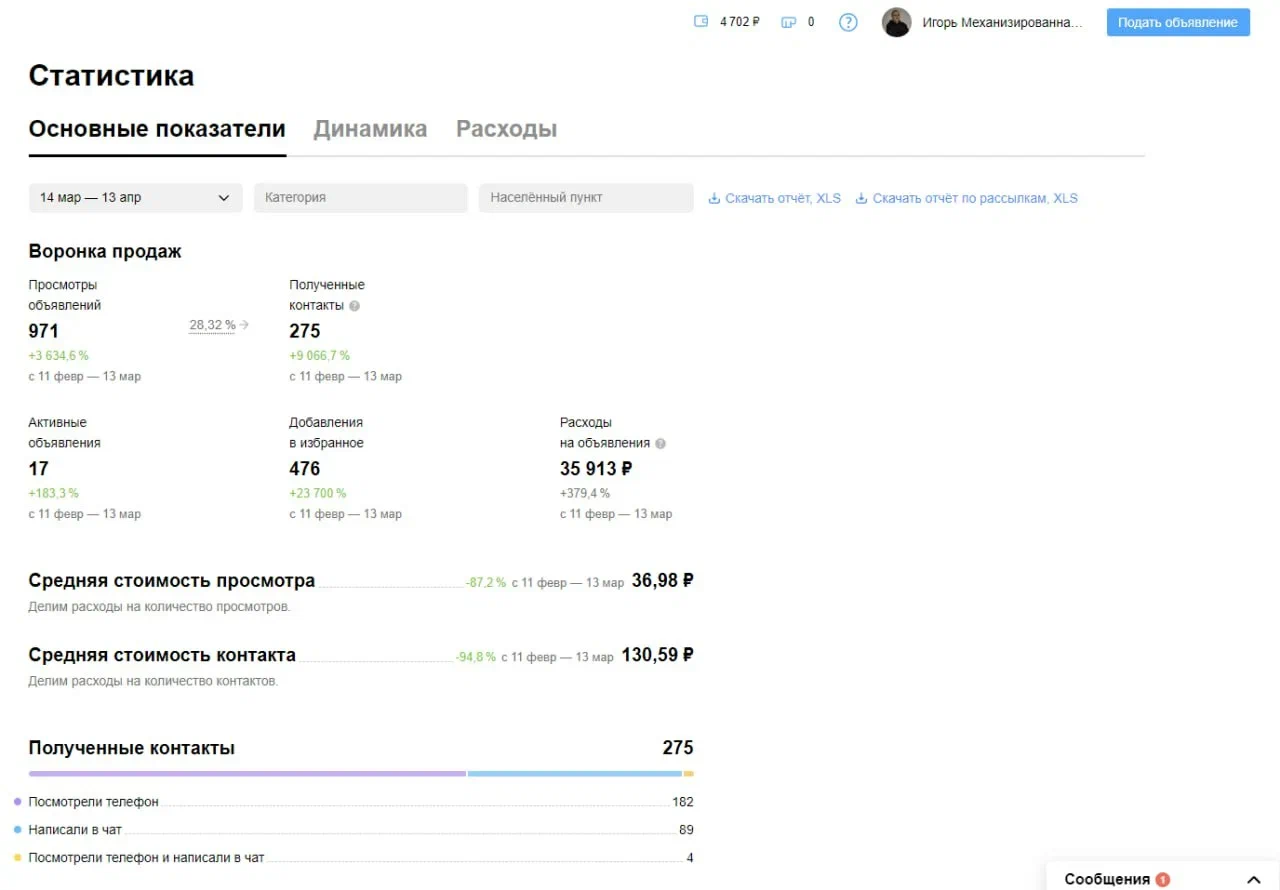Click the Средняя стоимость контакта heading
This screenshot has width=1280, height=890.
coord(162,655)
